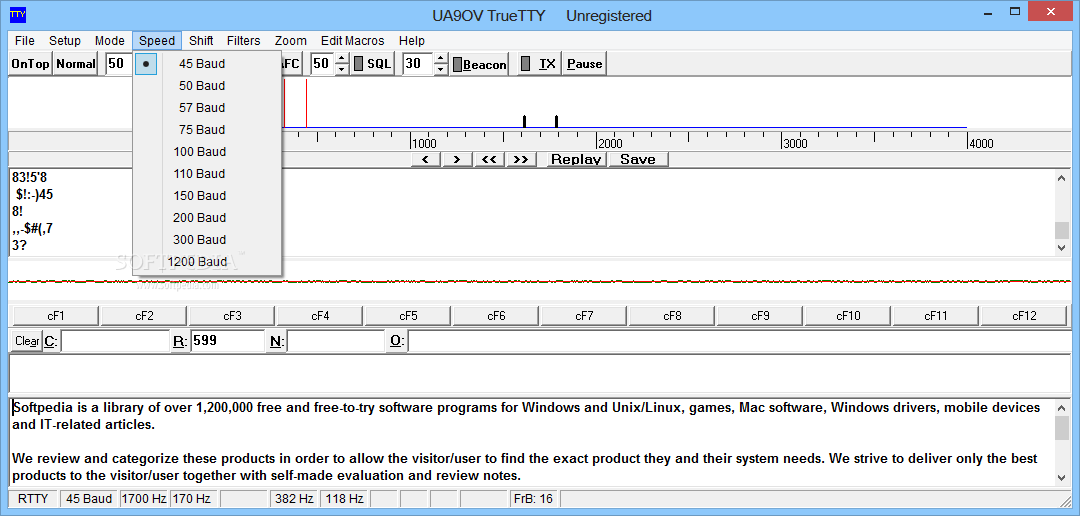Open the Zoom menu
Image resolution: width=1080 pixels, height=516 pixels.
point(291,41)
